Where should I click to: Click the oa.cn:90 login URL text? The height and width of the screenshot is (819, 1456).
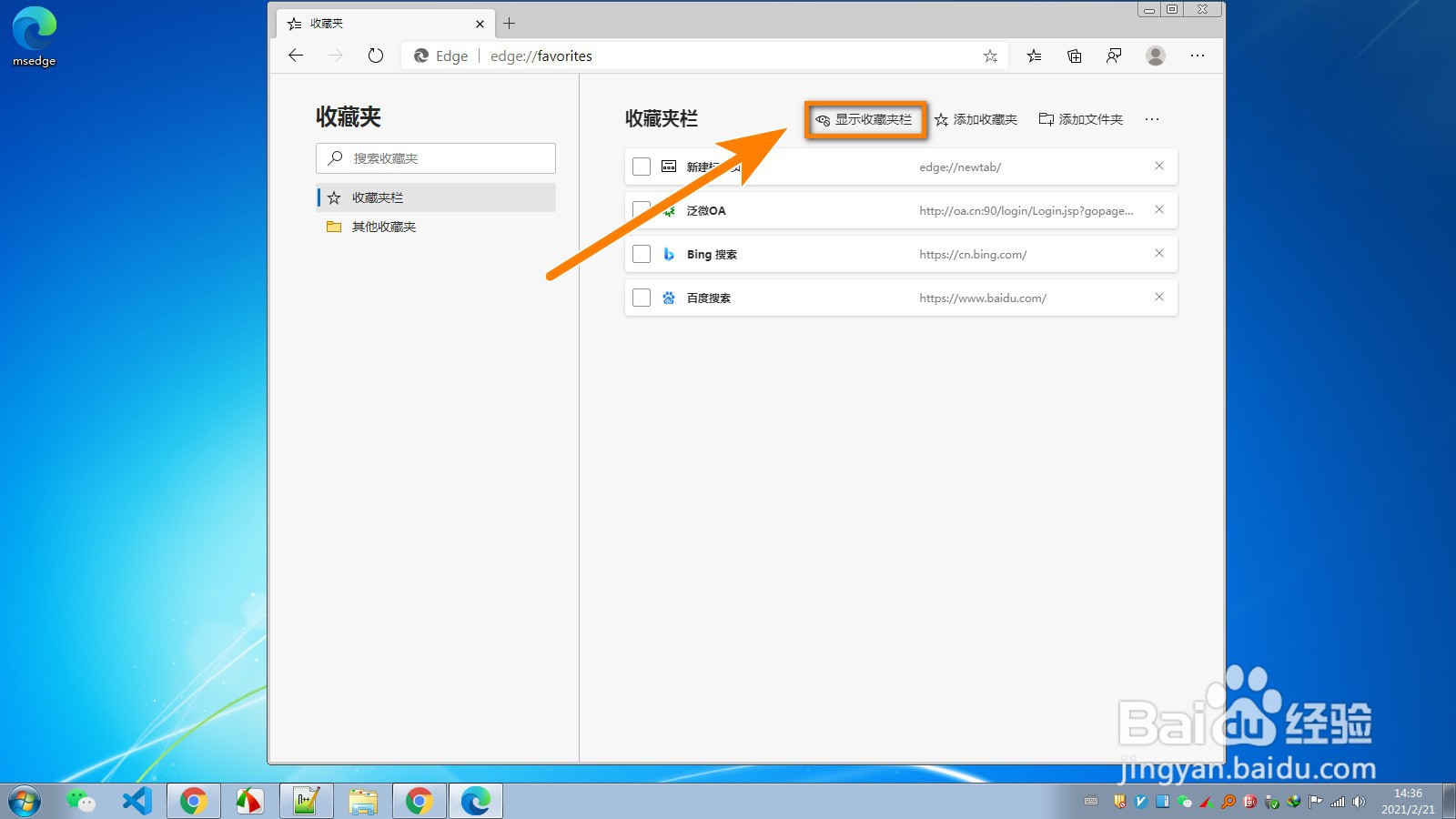tap(1026, 211)
